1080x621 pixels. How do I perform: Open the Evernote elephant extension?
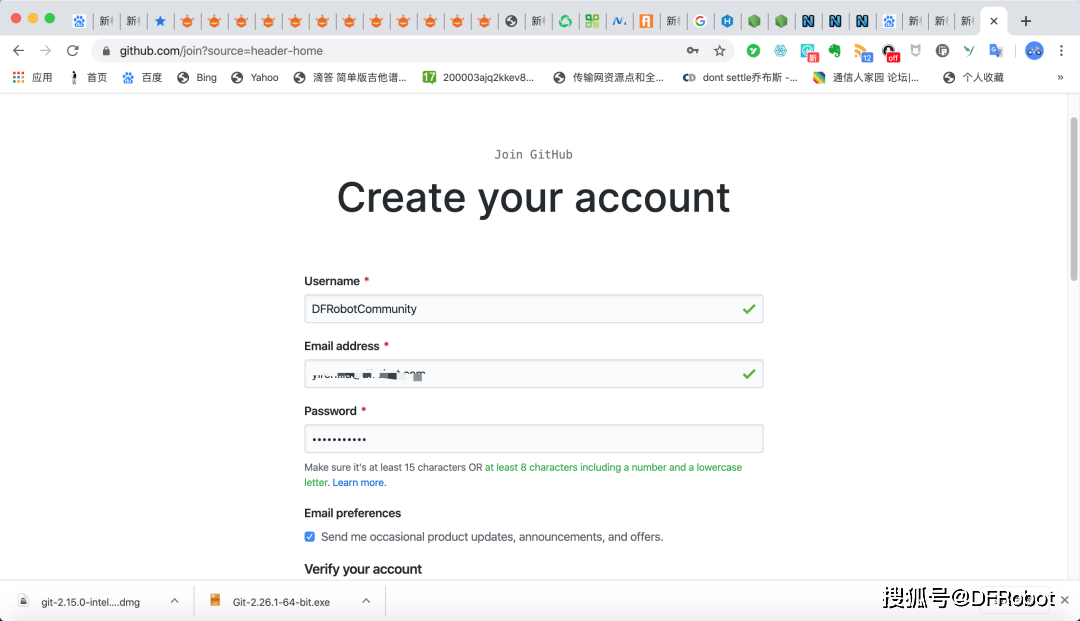[x=835, y=50]
